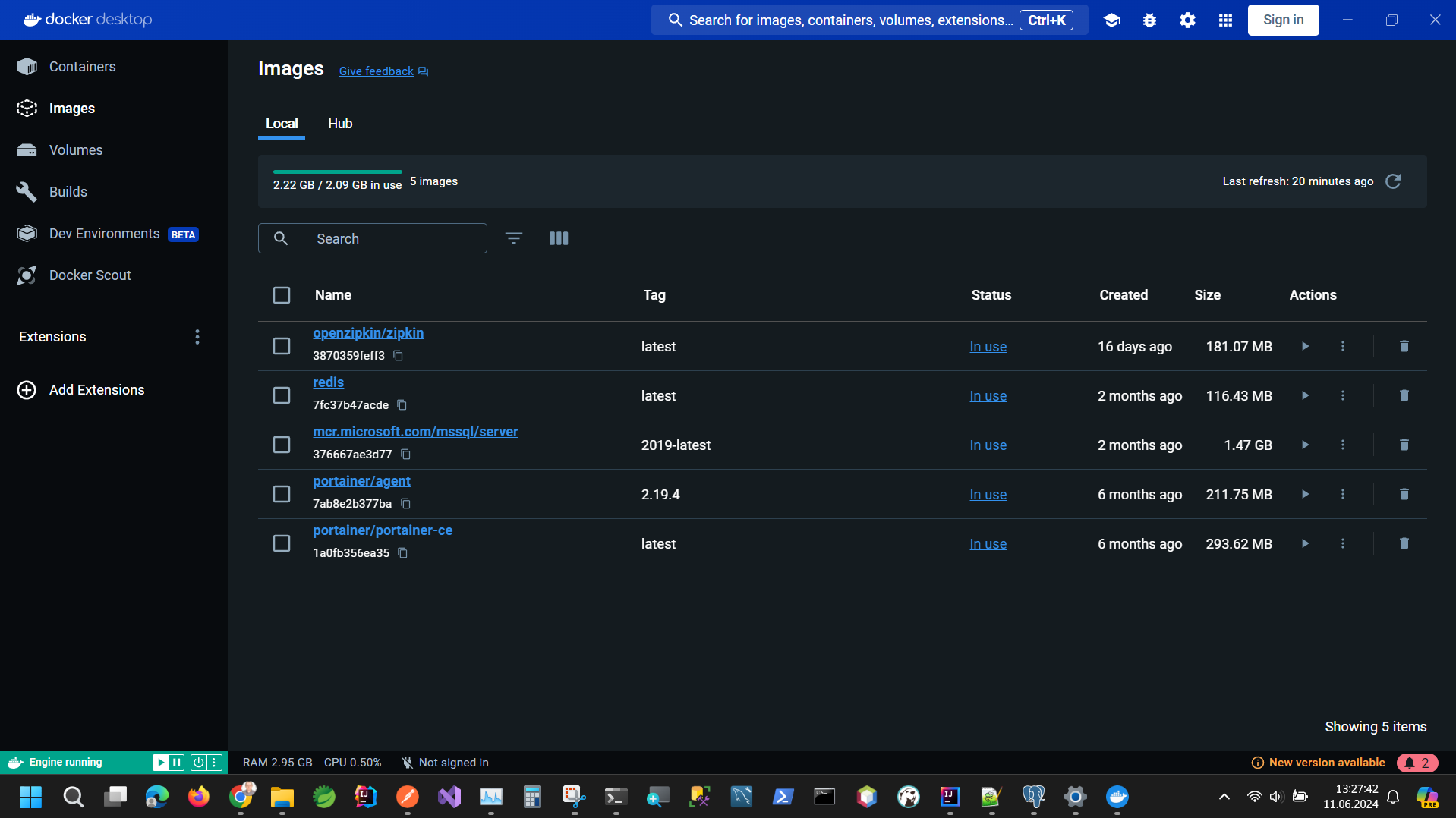This screenshot has height=818, width=1456.
Task: Delete the openzipkin/zipkin image
Action: [x=1404, y=346]
